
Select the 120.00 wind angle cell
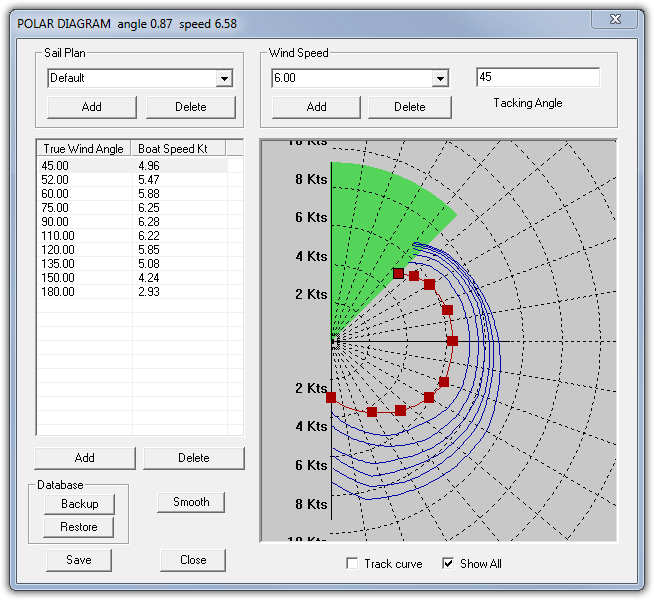[58, 250]
